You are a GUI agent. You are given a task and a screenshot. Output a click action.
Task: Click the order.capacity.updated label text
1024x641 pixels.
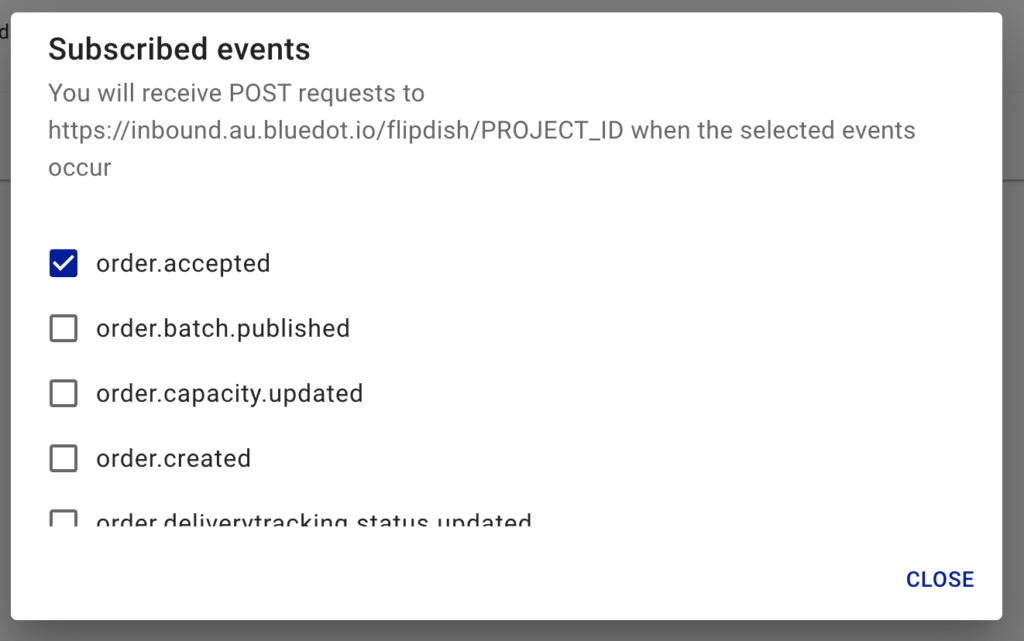229,394
